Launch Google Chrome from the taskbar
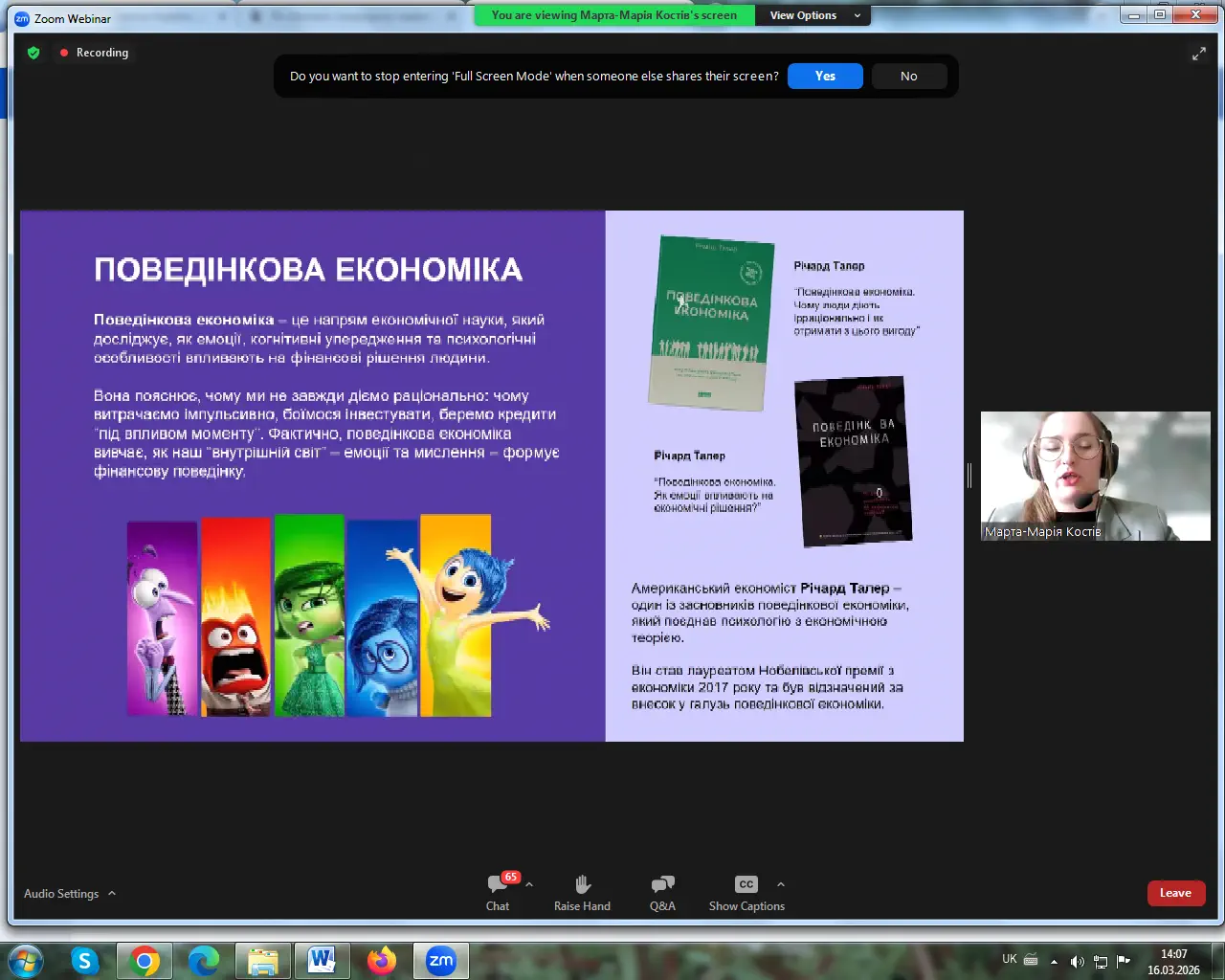Image resolution: width=1225 pixels, height=980 pixels. click(145, 960)
